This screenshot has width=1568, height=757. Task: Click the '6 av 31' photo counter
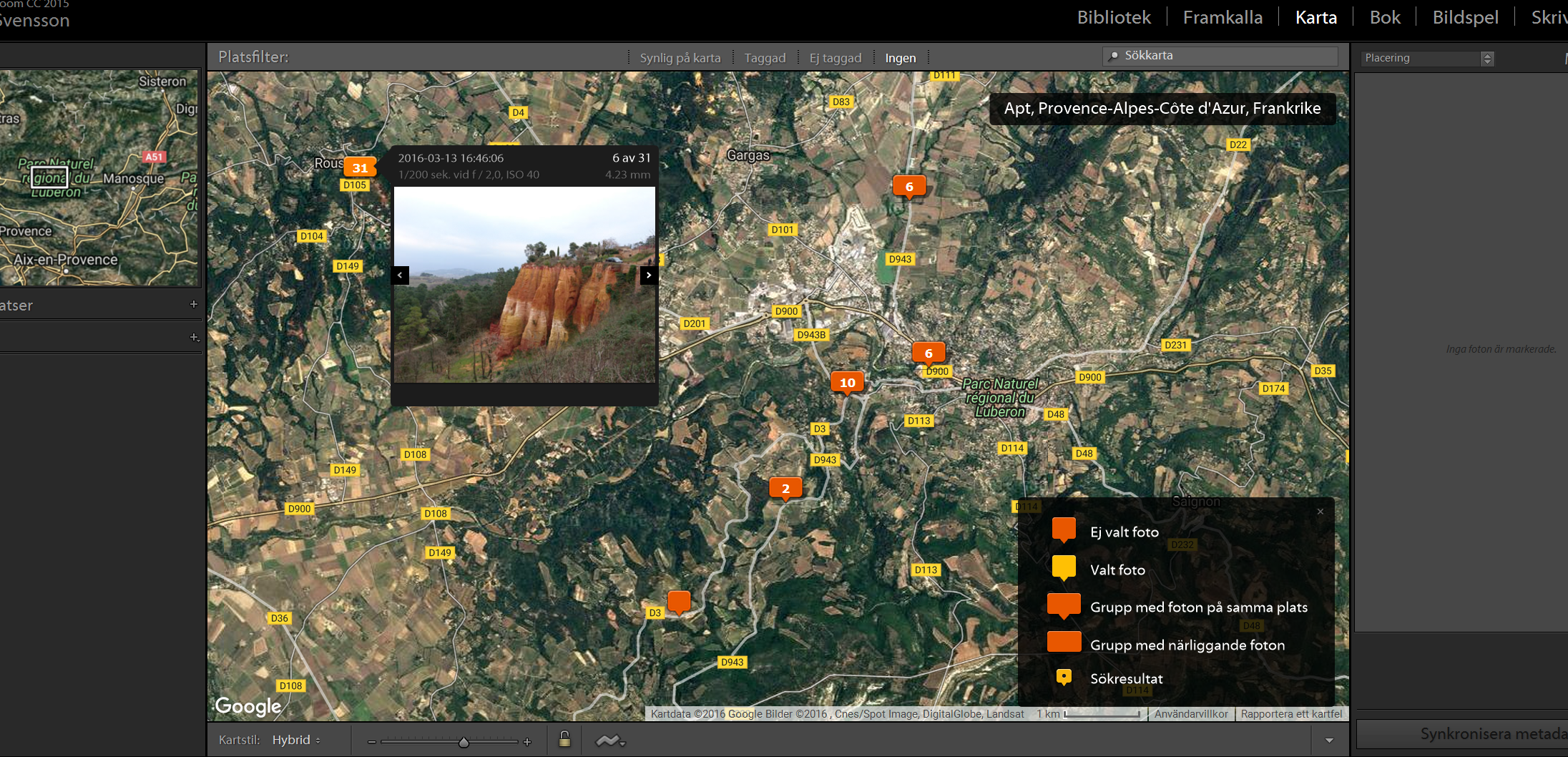(x=631, y=158)
